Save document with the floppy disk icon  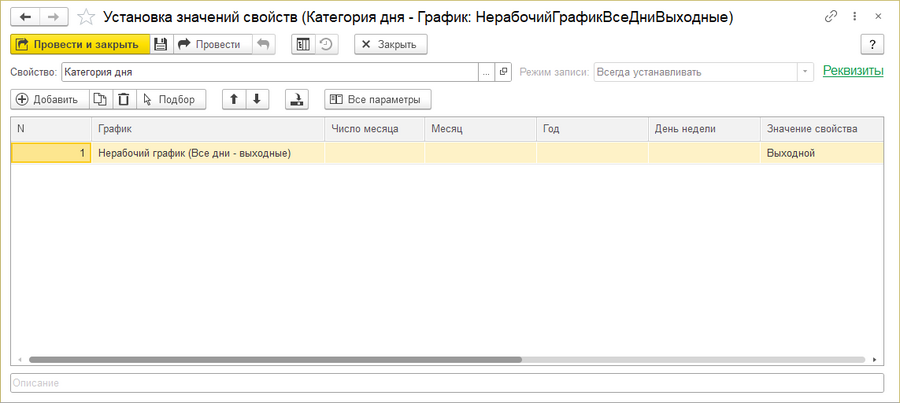click(161, 44)
